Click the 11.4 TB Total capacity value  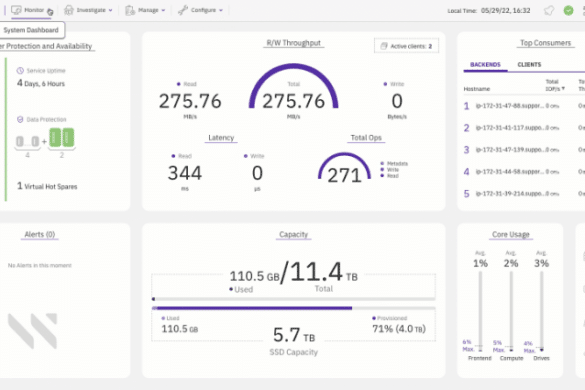(x=323, y=272)
